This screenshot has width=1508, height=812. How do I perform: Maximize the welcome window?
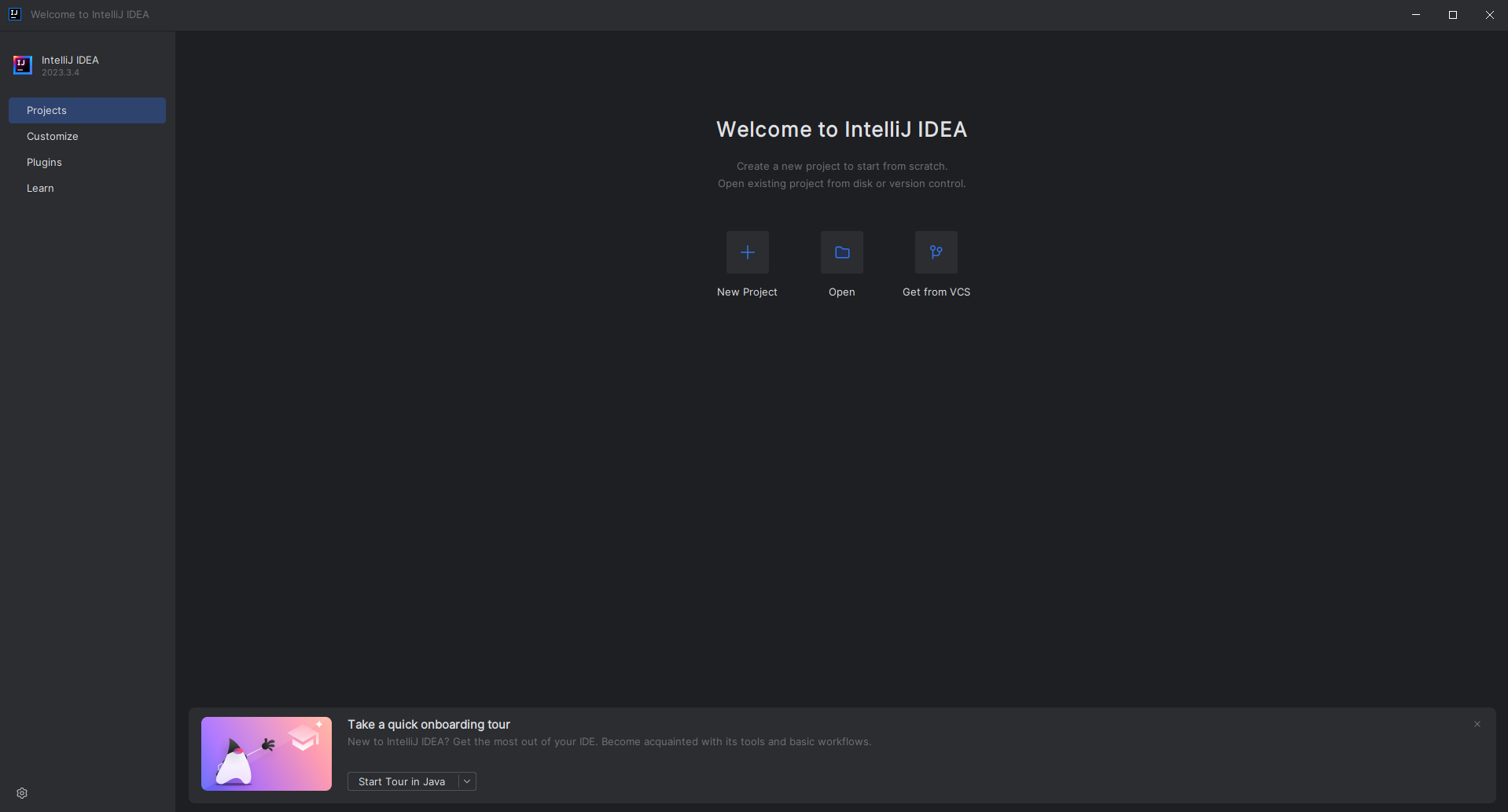1453,15
